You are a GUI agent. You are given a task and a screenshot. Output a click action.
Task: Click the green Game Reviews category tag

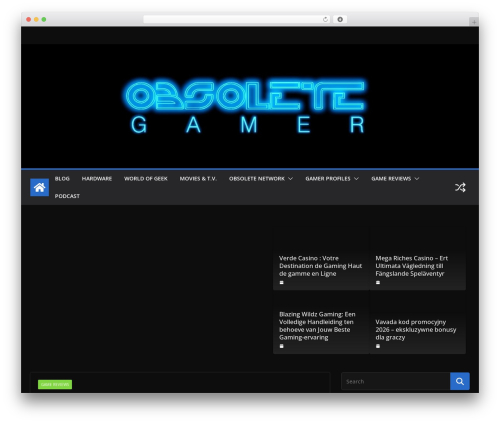coord(55,384)
